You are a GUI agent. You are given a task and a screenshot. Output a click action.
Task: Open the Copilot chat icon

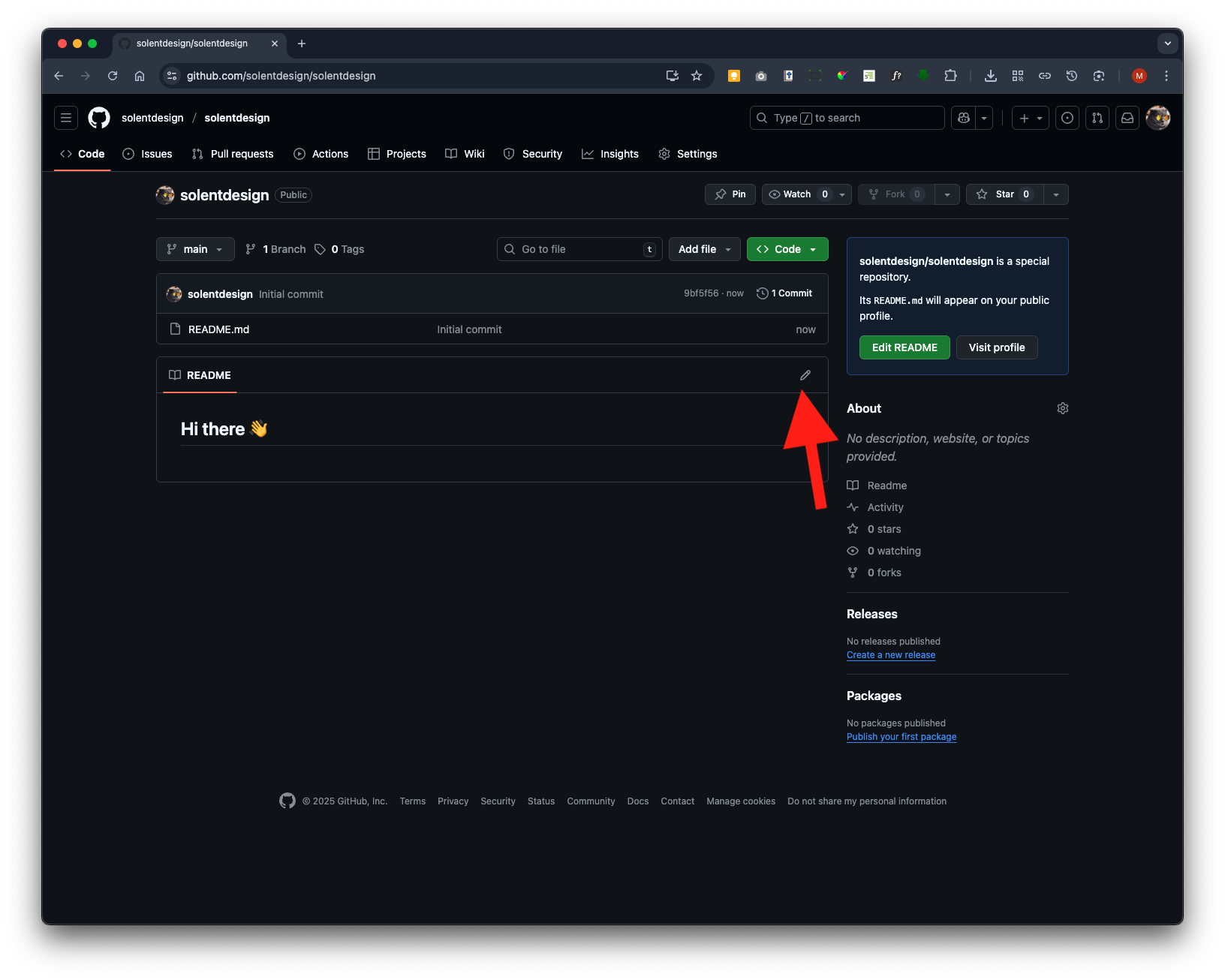(964, 118)
